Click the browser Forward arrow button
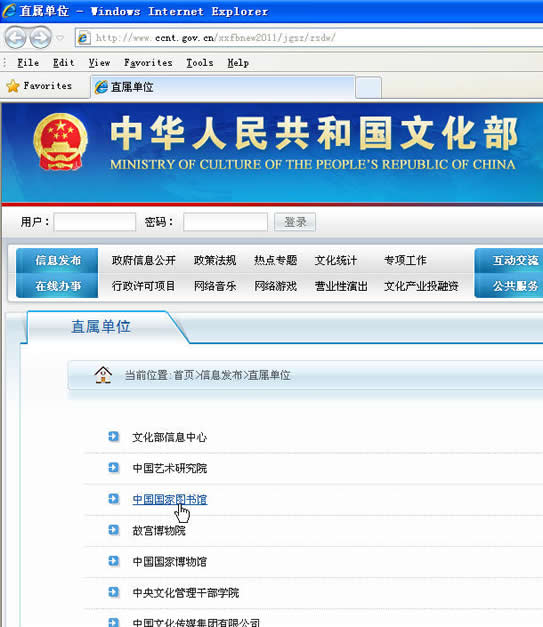This screenshot has width=543, height=627. 41,38
